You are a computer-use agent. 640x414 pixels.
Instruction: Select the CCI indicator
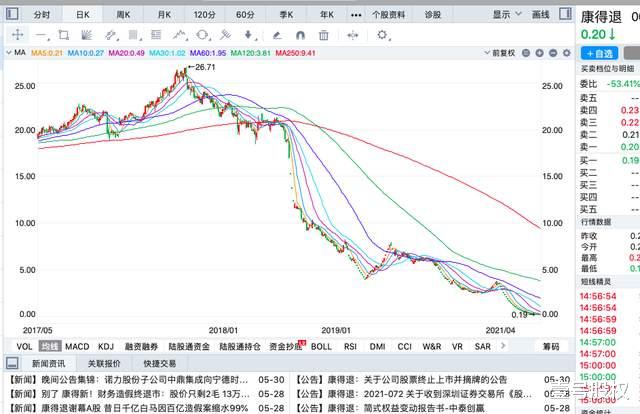click(404, 346)
